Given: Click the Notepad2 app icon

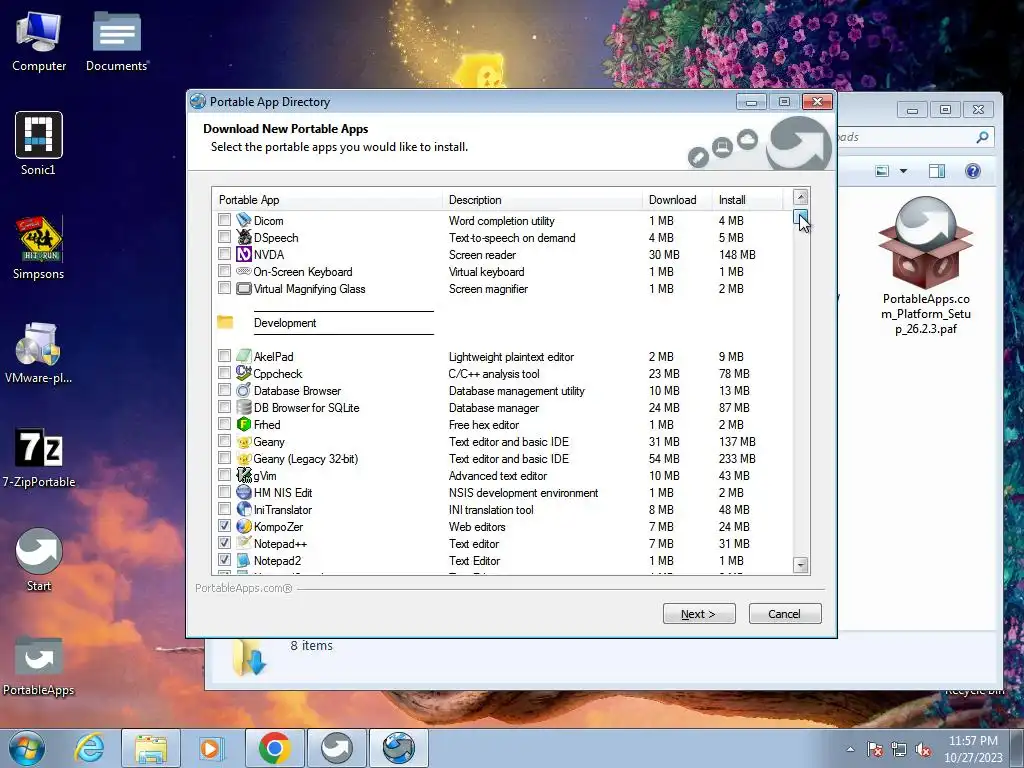Looking at the screenshot, I should click(x=244, y=560).
